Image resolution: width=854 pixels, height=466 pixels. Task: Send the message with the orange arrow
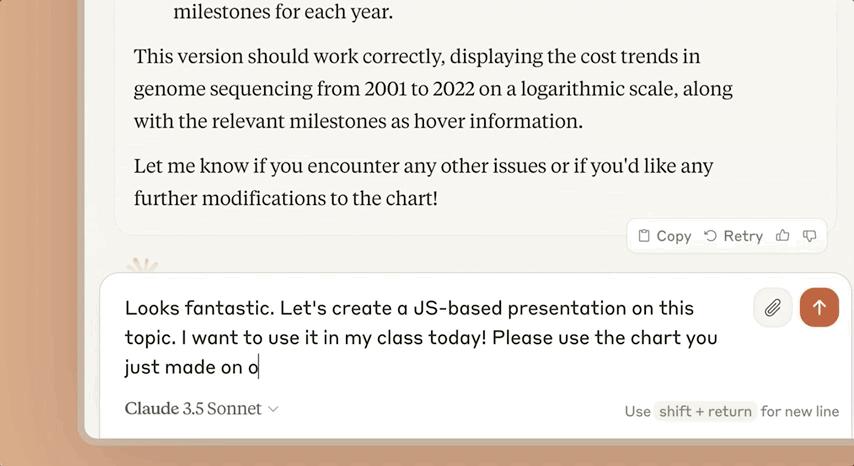coord(819,308)
